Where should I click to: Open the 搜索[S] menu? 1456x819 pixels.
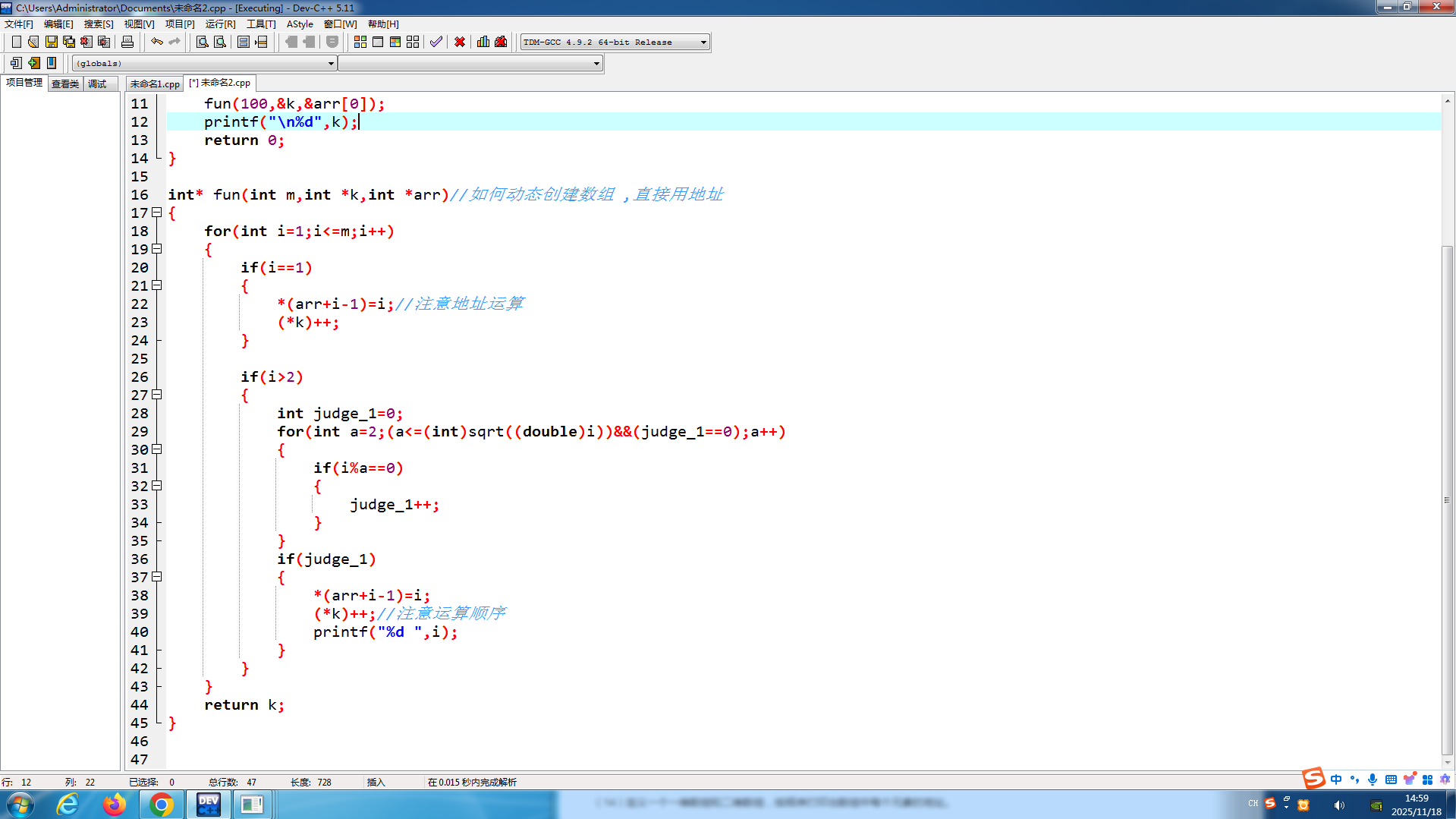pos(99,24)
